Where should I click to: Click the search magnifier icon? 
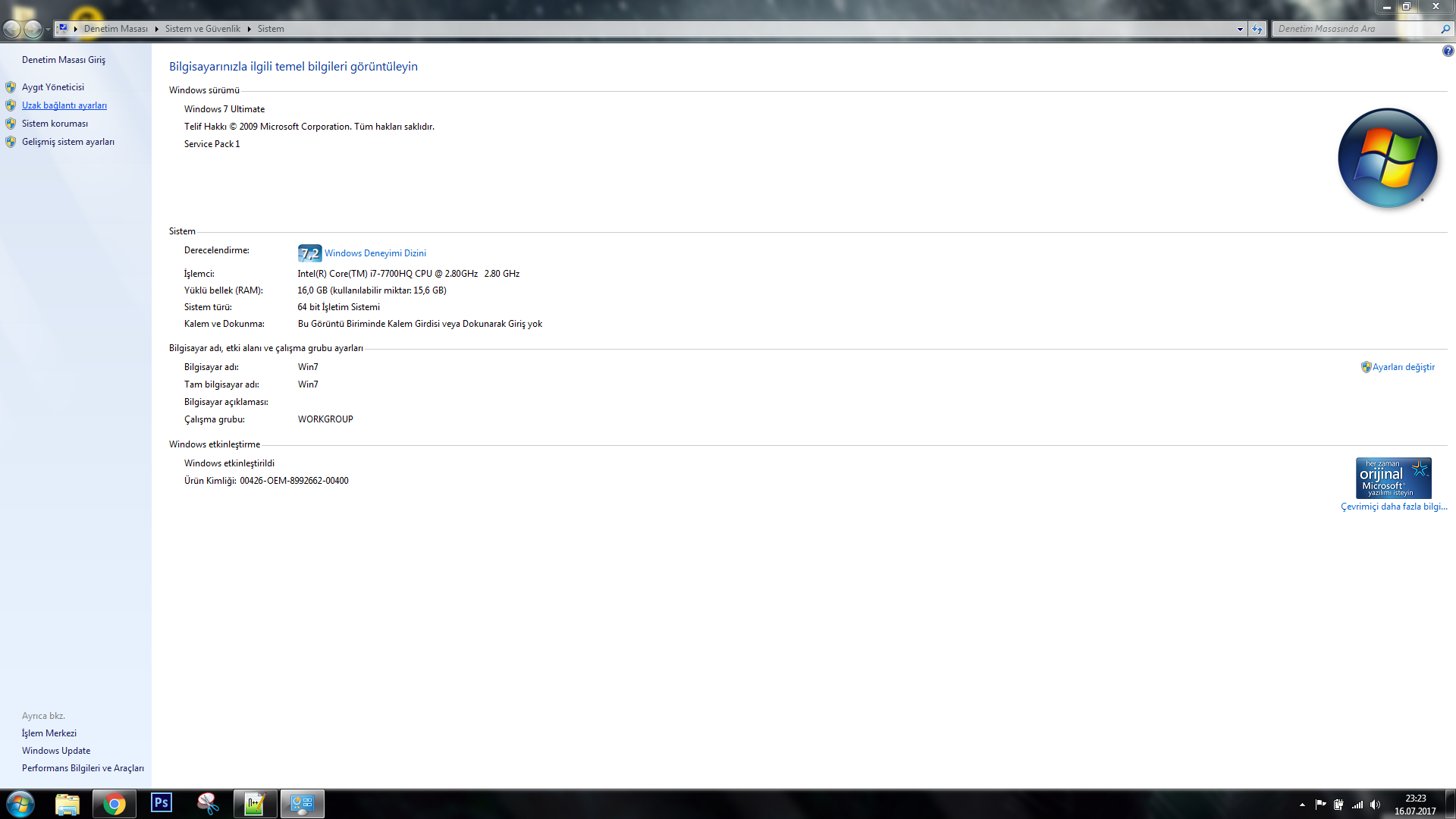[1445, 29]
